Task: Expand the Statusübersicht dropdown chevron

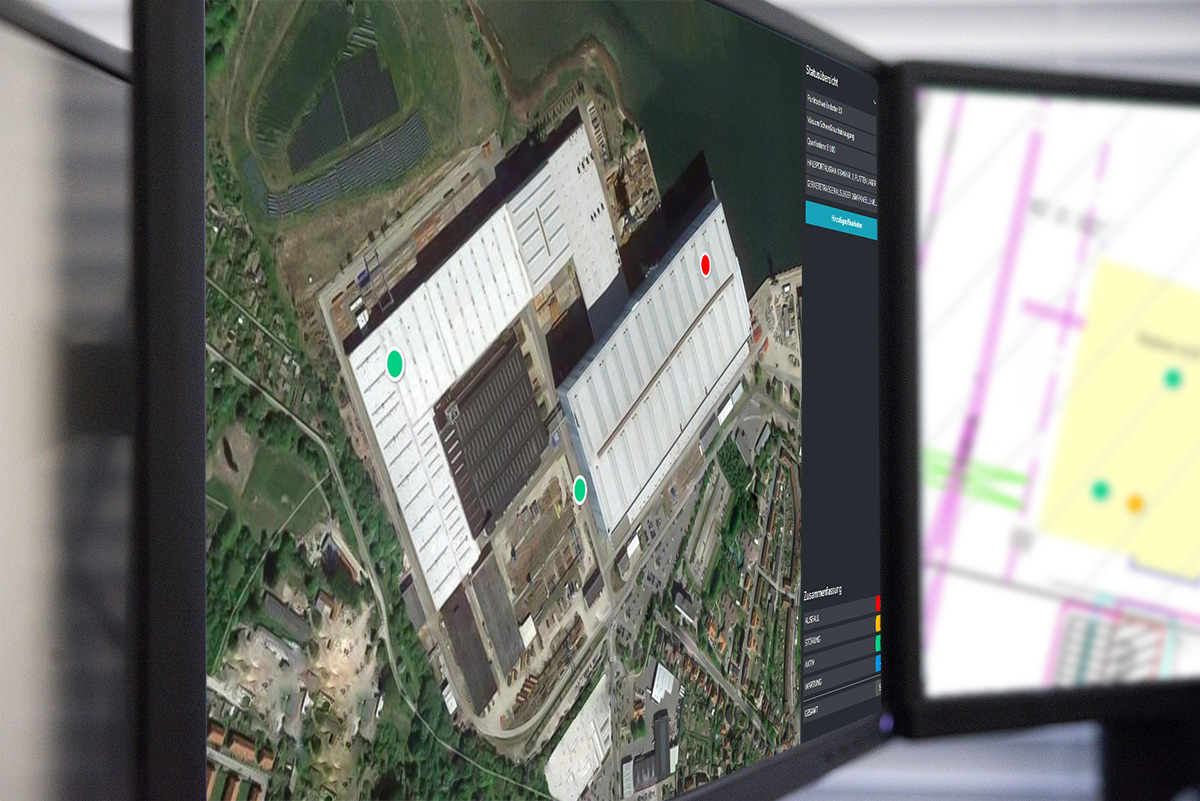Action: 874,101
